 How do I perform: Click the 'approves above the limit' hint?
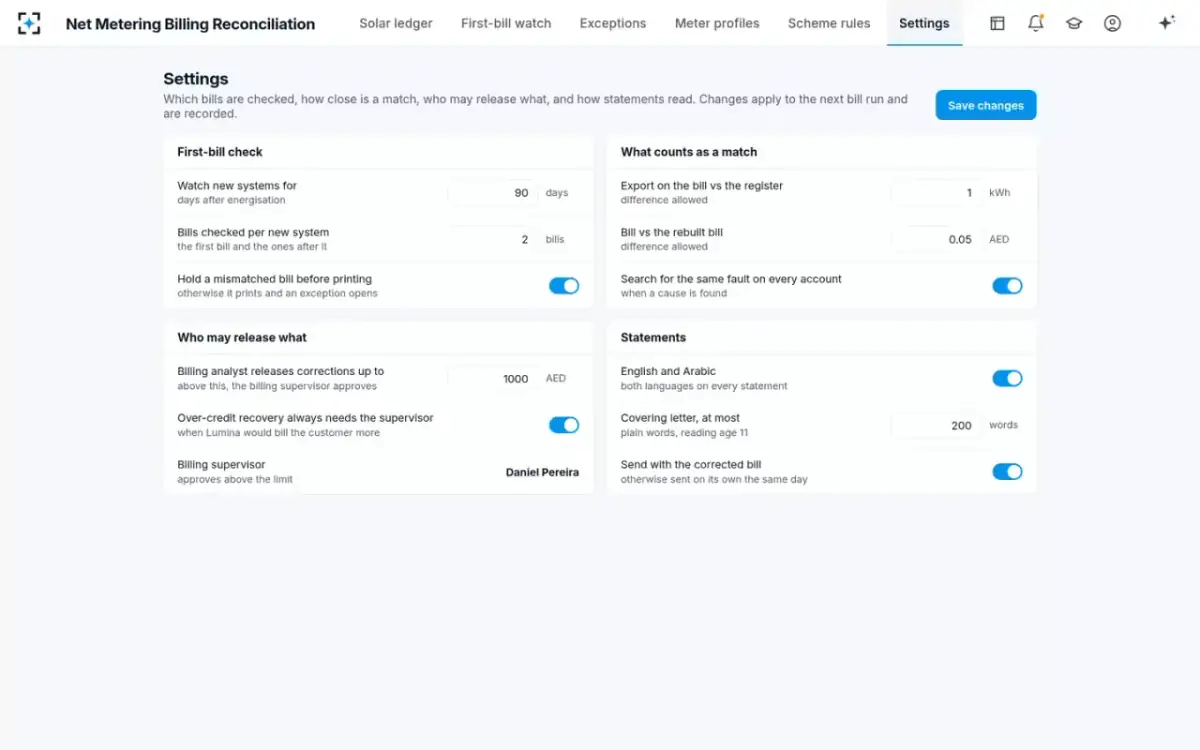click(x=235, y=480)
